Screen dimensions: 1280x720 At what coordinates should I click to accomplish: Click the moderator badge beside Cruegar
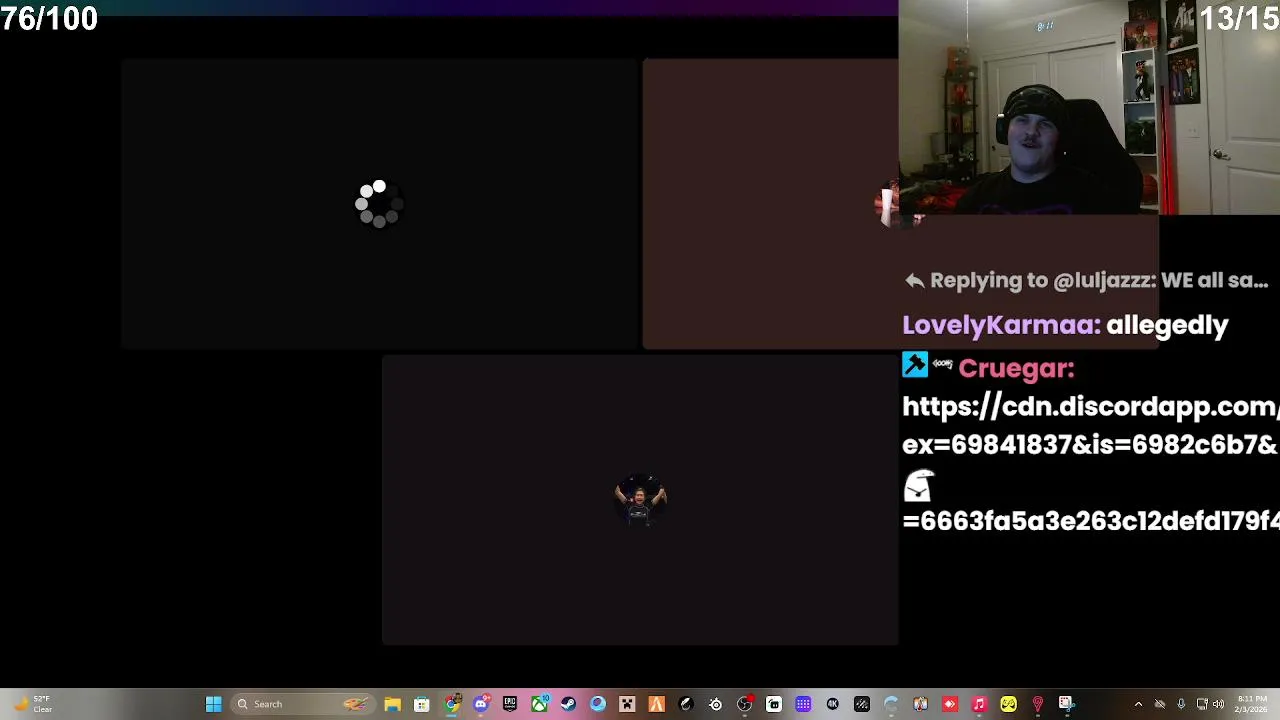[x=915, y=365]
